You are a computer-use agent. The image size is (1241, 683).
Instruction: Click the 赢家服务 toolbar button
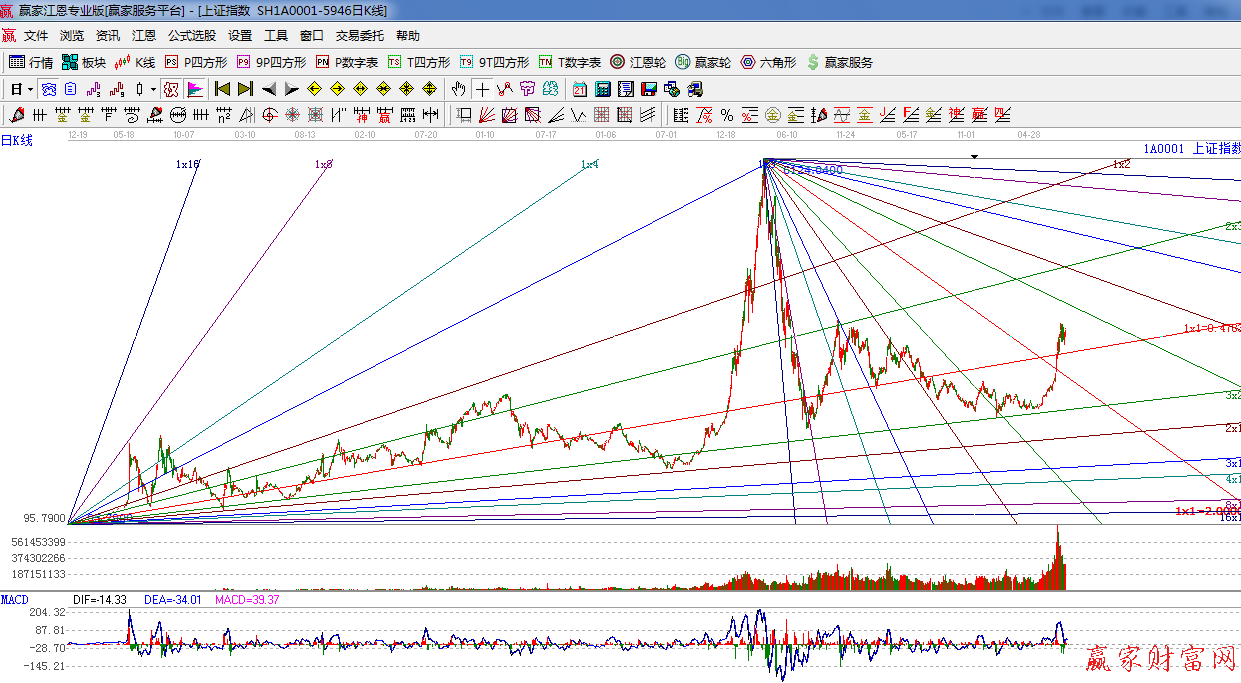point(839,62)
